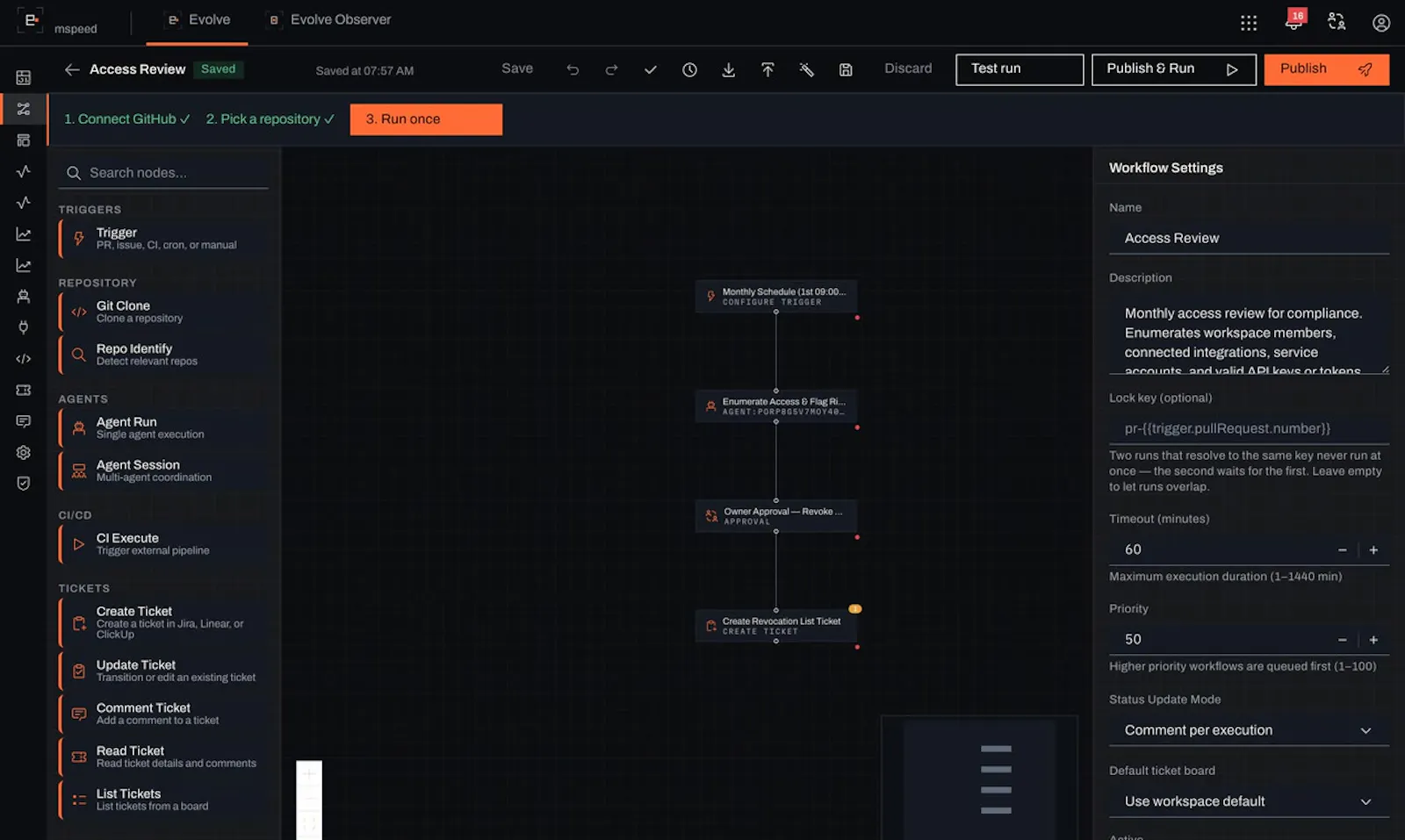
Task: Switch to the Evolve Observer tab
Action: click(329, 19)
